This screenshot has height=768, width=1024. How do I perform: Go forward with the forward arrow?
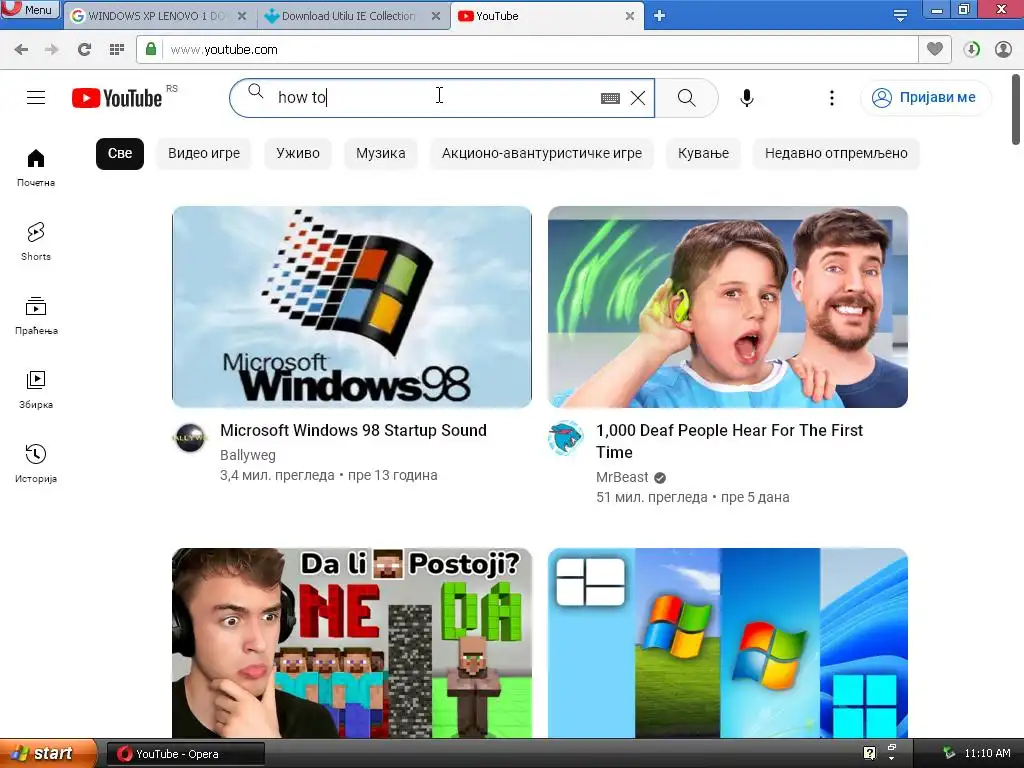point(52,49)
